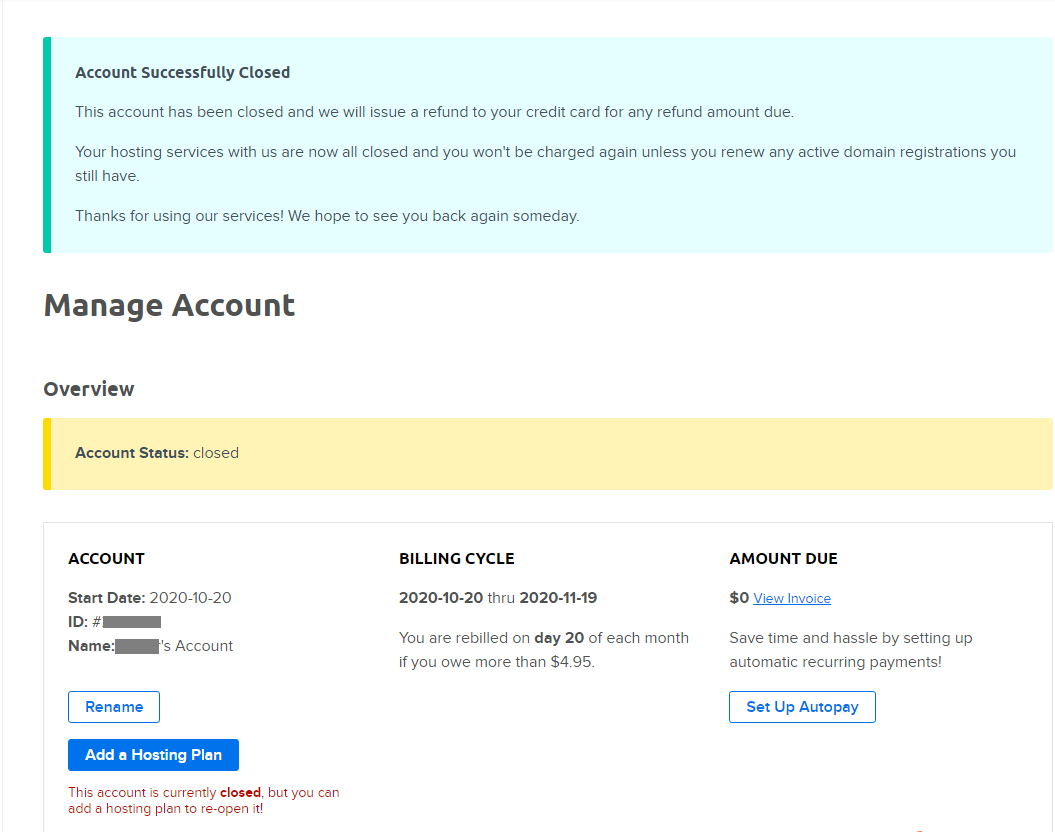Screen dimensions: 1055x832
Task: Open the View Invoice link
Action: [x=792, y=599]
